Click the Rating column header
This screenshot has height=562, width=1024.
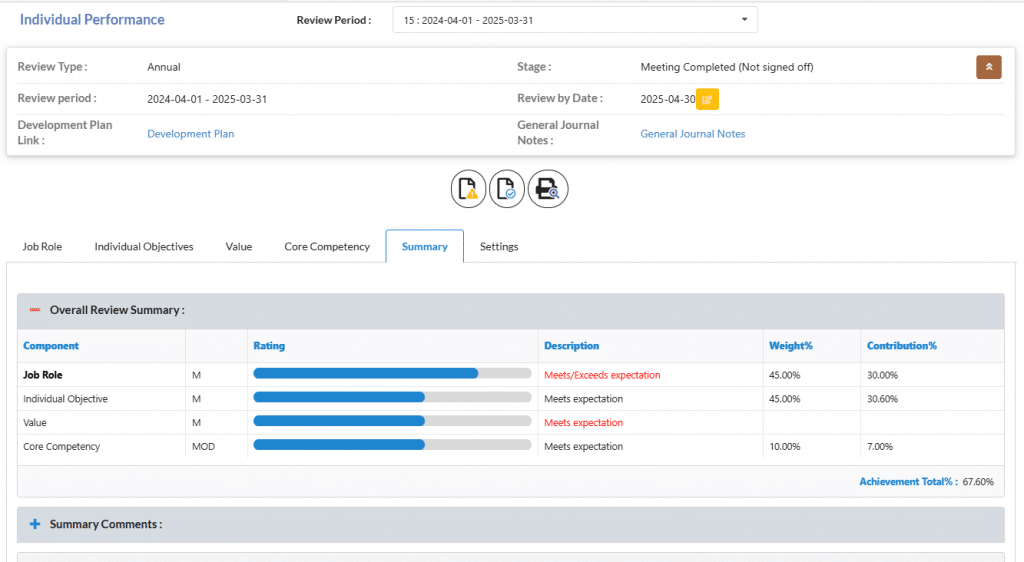click(x=269, y=346)
